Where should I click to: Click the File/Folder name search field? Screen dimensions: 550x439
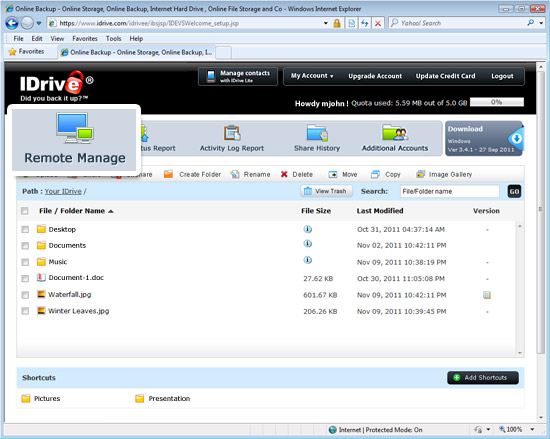pyautogui.click(x=450, y=191)
